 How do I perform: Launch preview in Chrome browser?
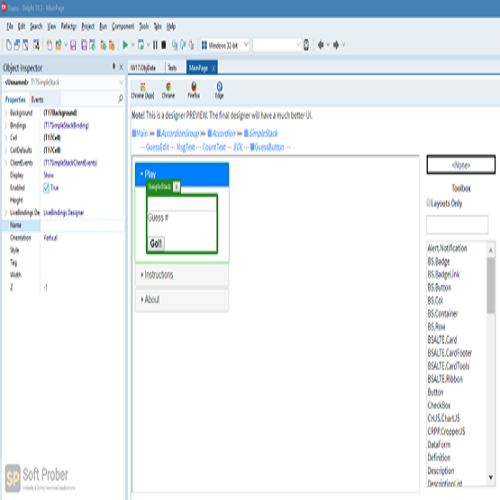click(168, 91)
